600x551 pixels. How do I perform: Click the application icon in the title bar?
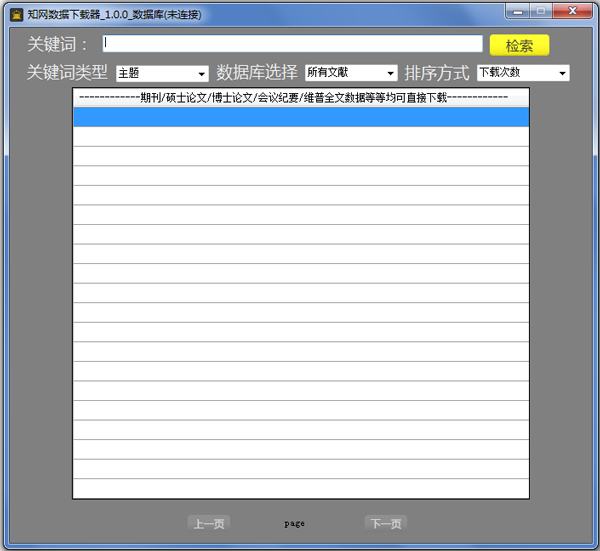(16, 15)
